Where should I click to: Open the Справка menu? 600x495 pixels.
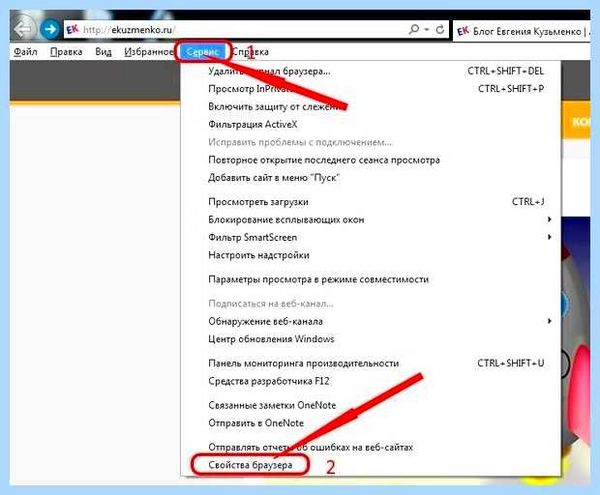(251, 52)
